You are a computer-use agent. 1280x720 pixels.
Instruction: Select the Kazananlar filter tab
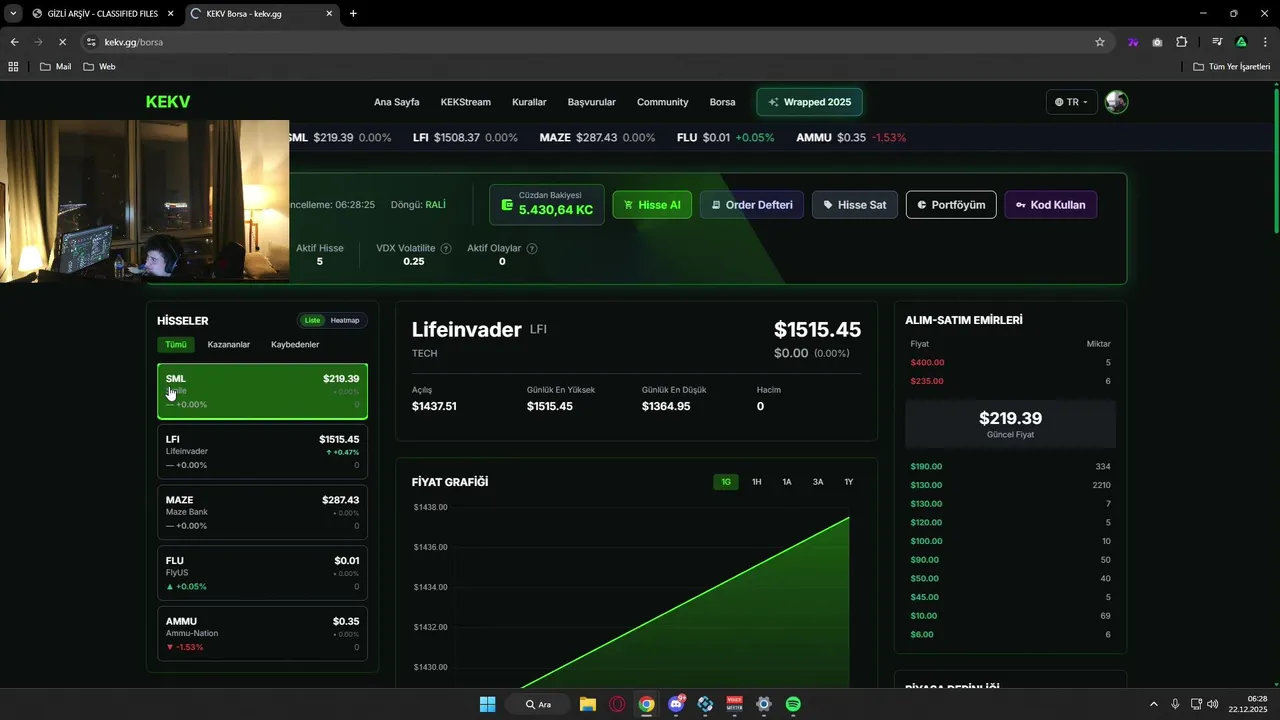coord(229,345)
